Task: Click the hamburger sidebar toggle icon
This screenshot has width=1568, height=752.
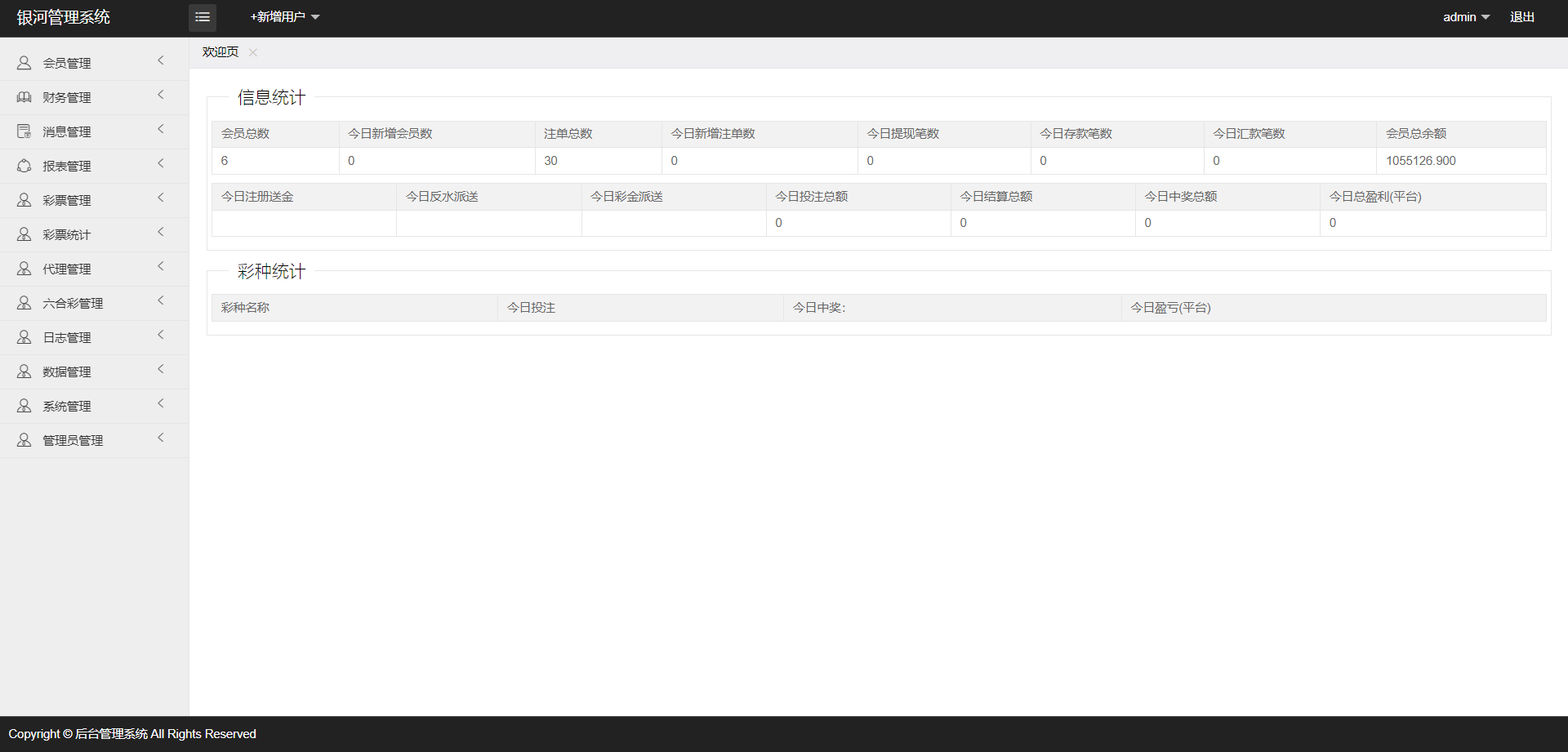Action: [203, 17]
